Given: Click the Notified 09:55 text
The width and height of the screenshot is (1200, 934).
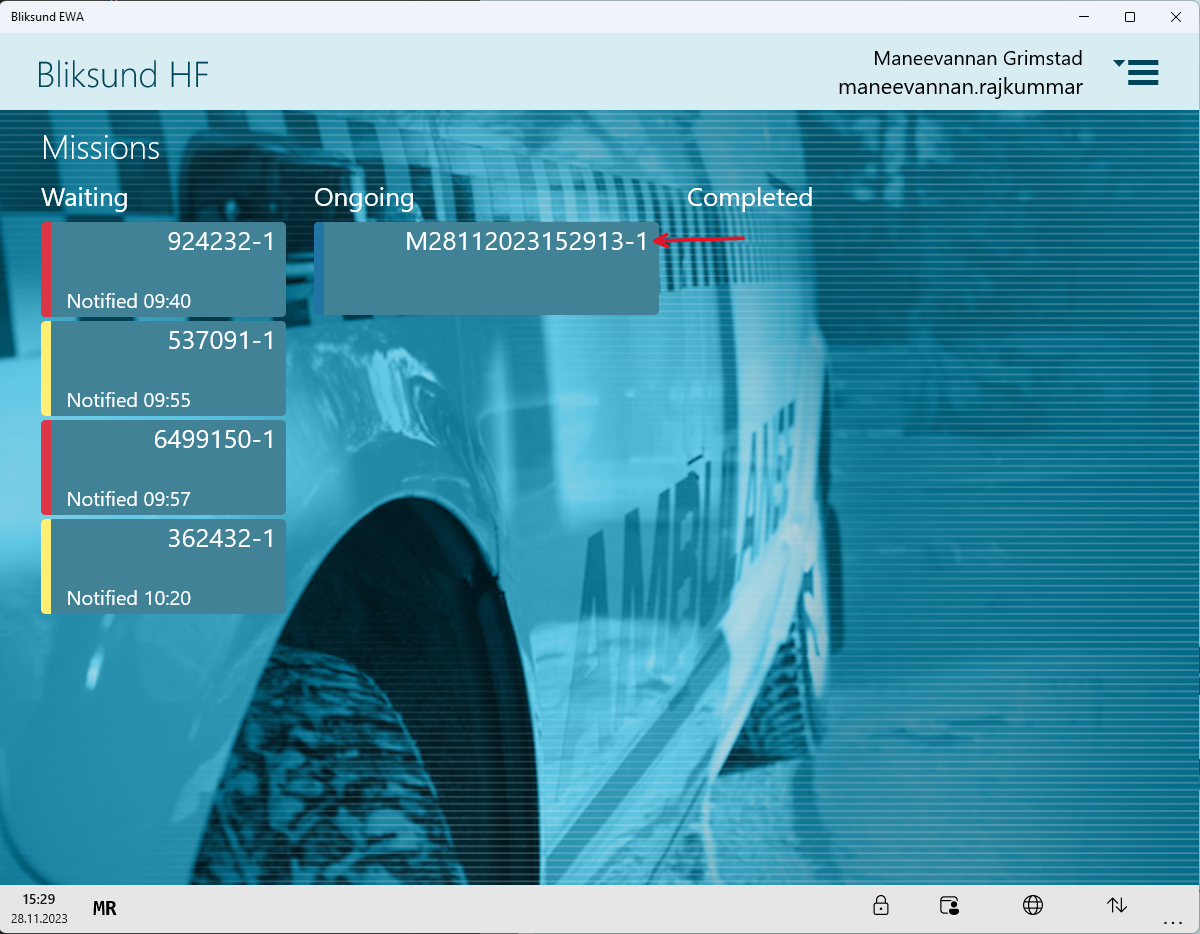Looking at the screenshot, I should 129,400.
